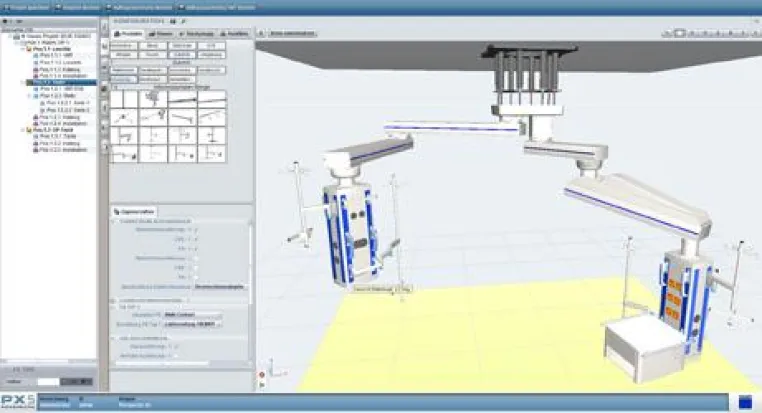The image size is (762, 413).
Task: Open the Wide Contact dropdown in properties
Action: [192, 315]
